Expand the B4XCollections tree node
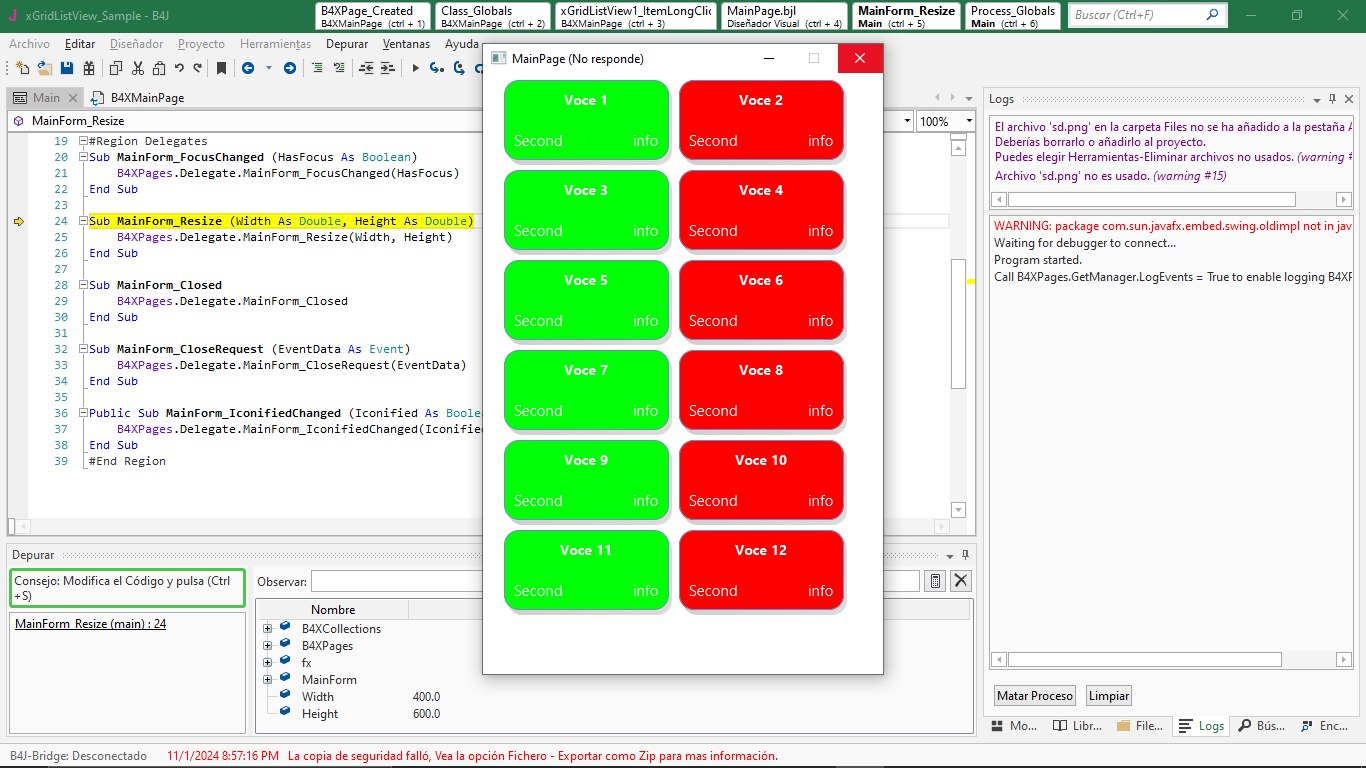Viewport: 1366px width, 768px height. (268, 629)
